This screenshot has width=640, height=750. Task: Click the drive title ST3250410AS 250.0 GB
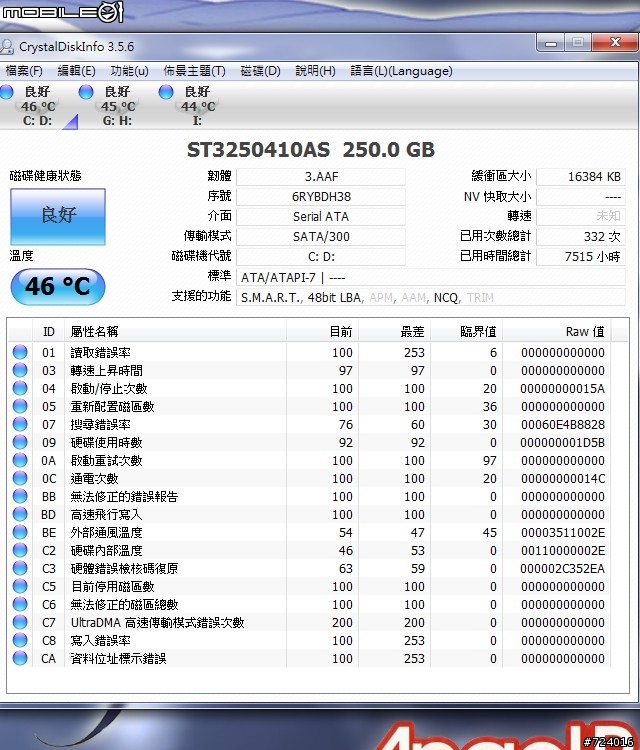tap(311, 150)
